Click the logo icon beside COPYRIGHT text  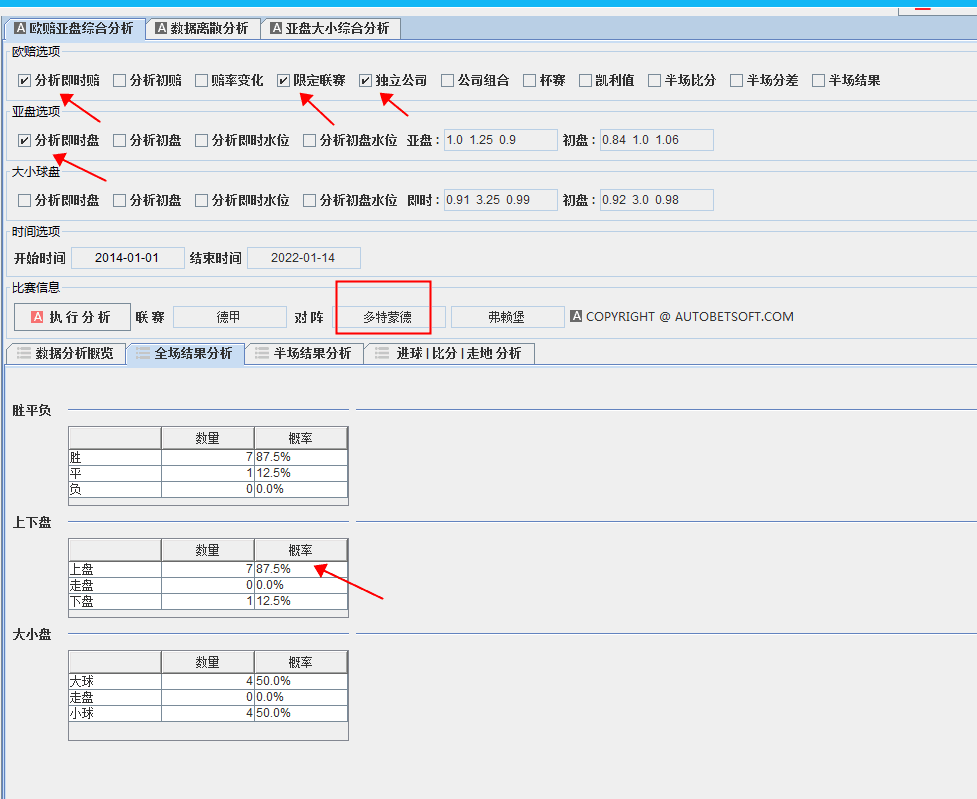(576, 317)
